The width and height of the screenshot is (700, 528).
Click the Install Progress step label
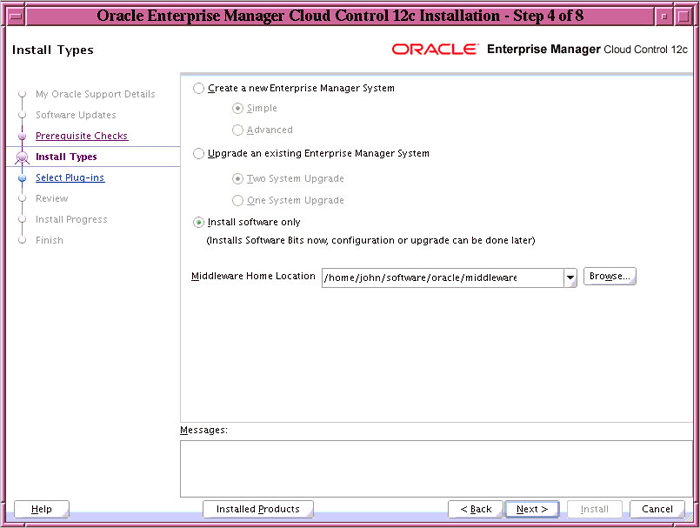click(71, 220)
